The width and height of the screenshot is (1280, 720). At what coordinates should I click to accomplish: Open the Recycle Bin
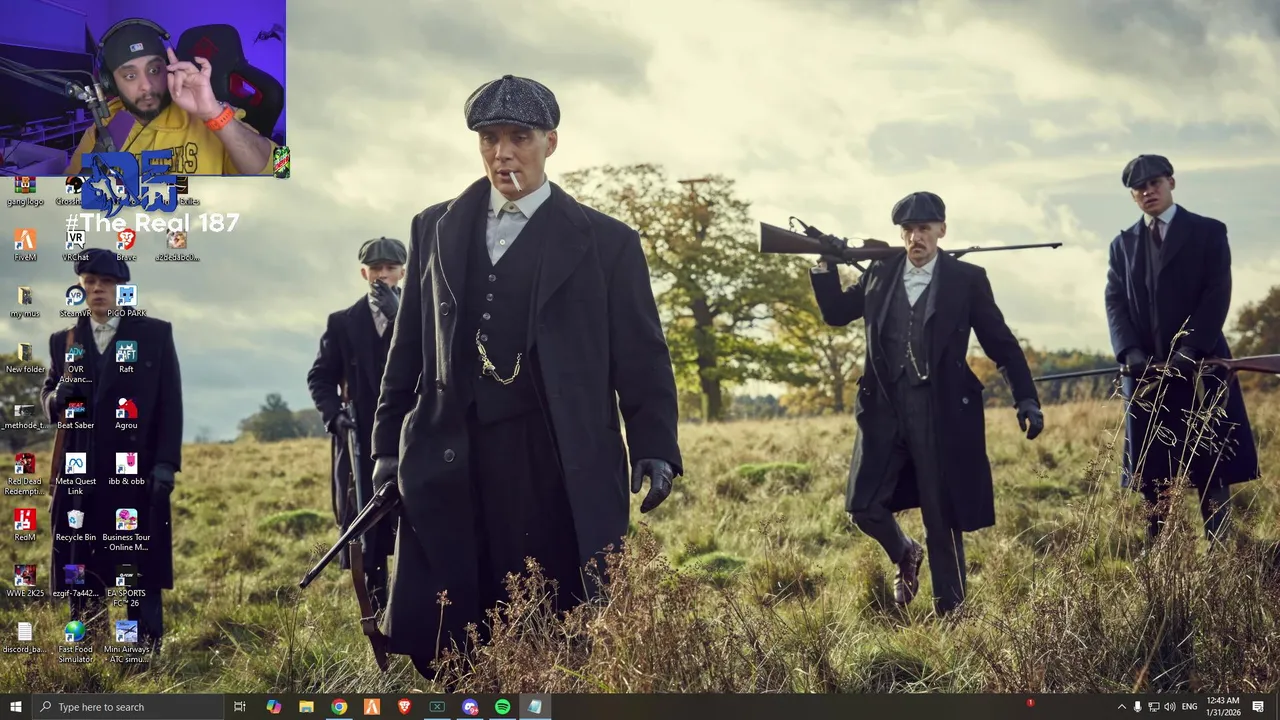pos(75,525)
